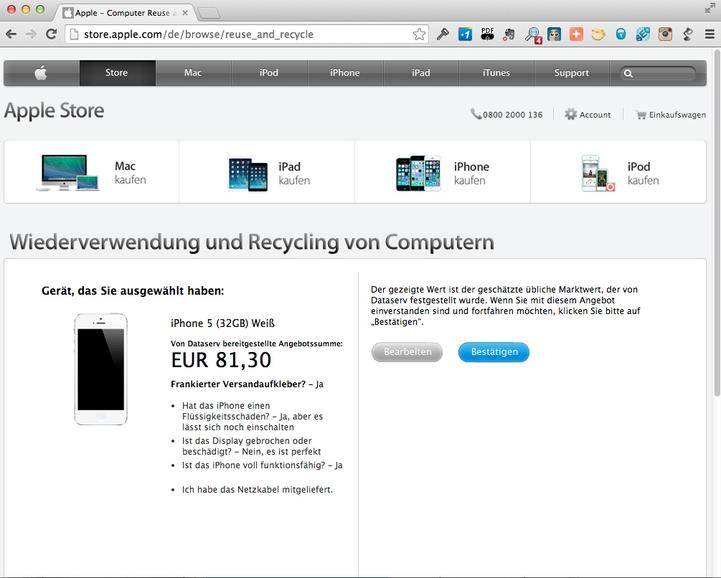Click the iPhone kaufen link
This screenshot has width=721, height=578.
click(471, 173)
